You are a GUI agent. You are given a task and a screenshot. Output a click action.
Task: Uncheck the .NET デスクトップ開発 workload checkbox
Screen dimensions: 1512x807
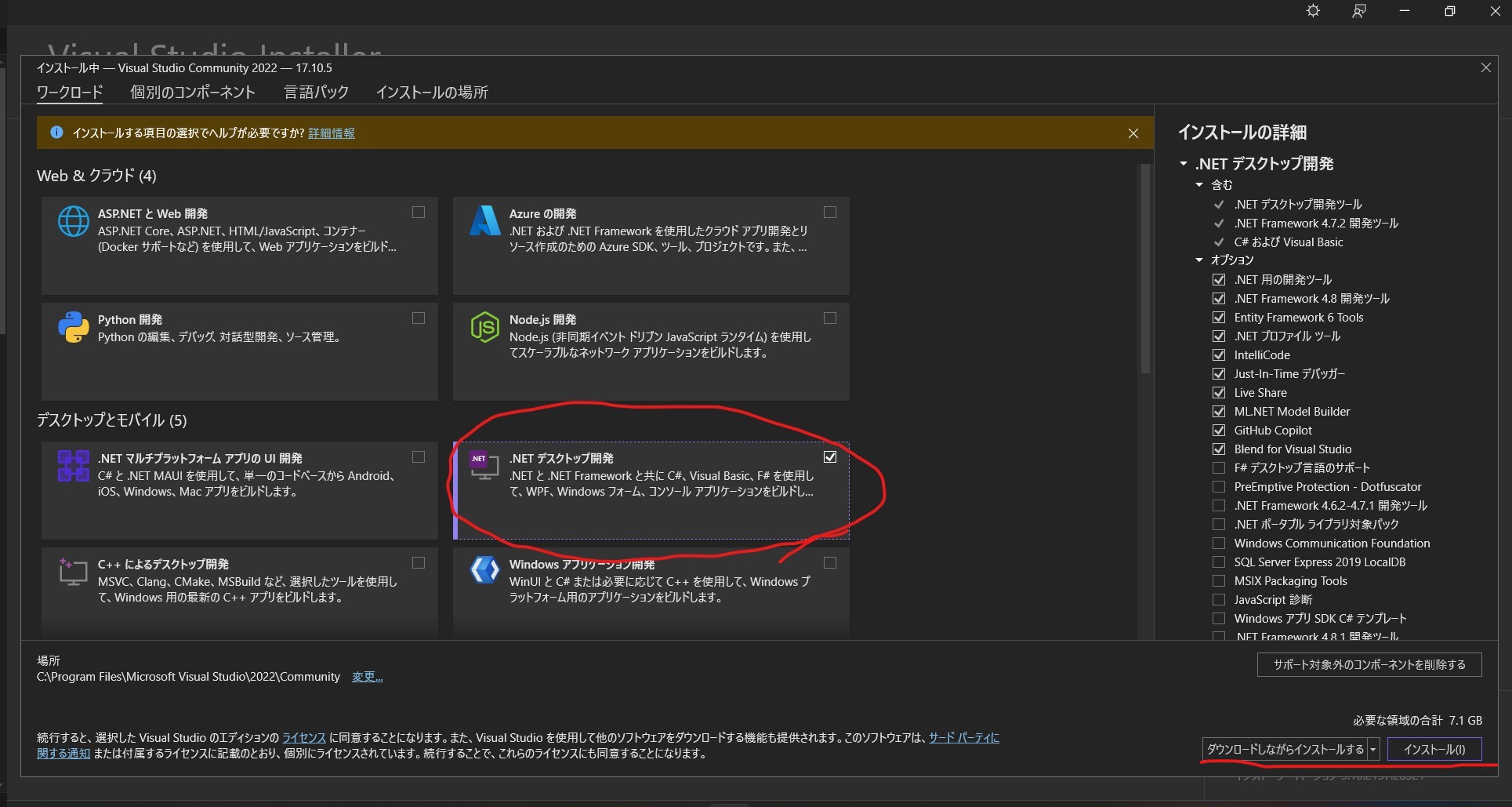[830, 457]
